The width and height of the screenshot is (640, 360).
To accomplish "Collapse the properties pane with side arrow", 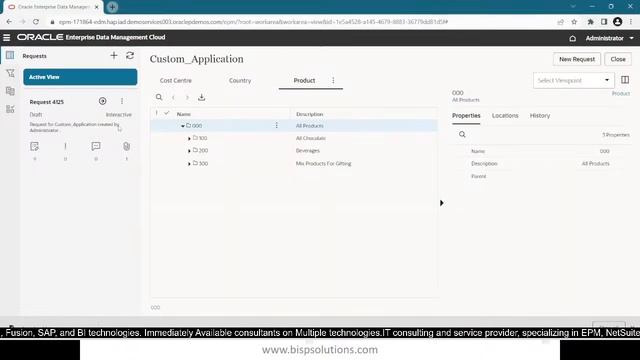I will (441, 203).
